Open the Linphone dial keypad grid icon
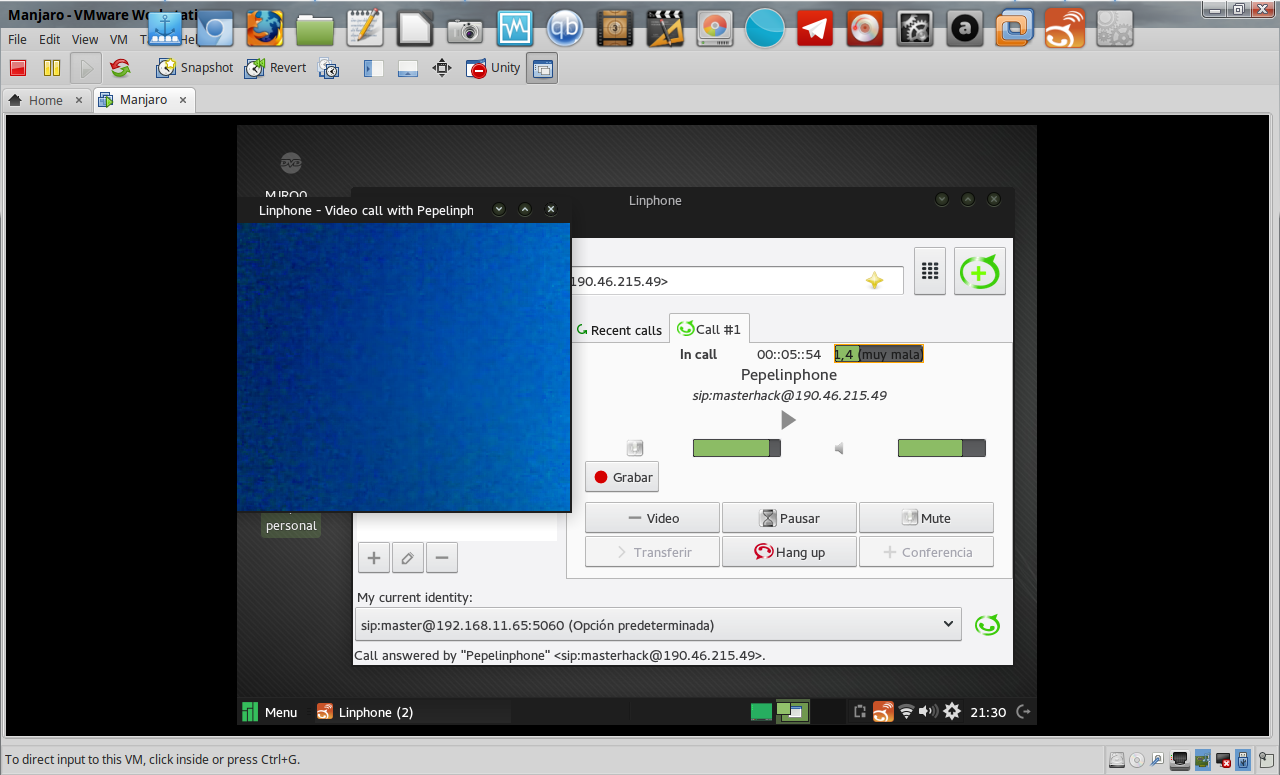The image size is (1280, 775). (930, 271)
